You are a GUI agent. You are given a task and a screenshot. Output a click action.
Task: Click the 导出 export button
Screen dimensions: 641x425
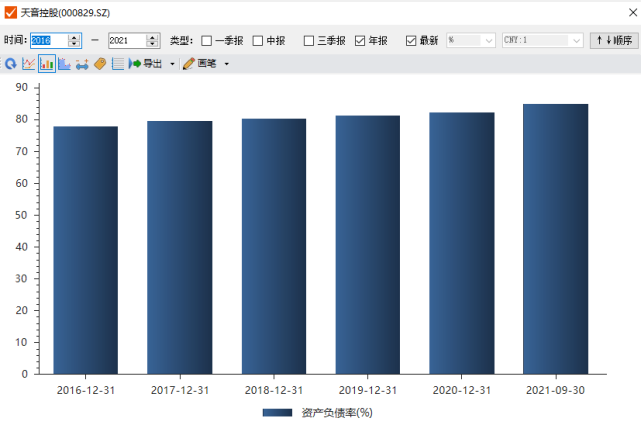point(146,64)
